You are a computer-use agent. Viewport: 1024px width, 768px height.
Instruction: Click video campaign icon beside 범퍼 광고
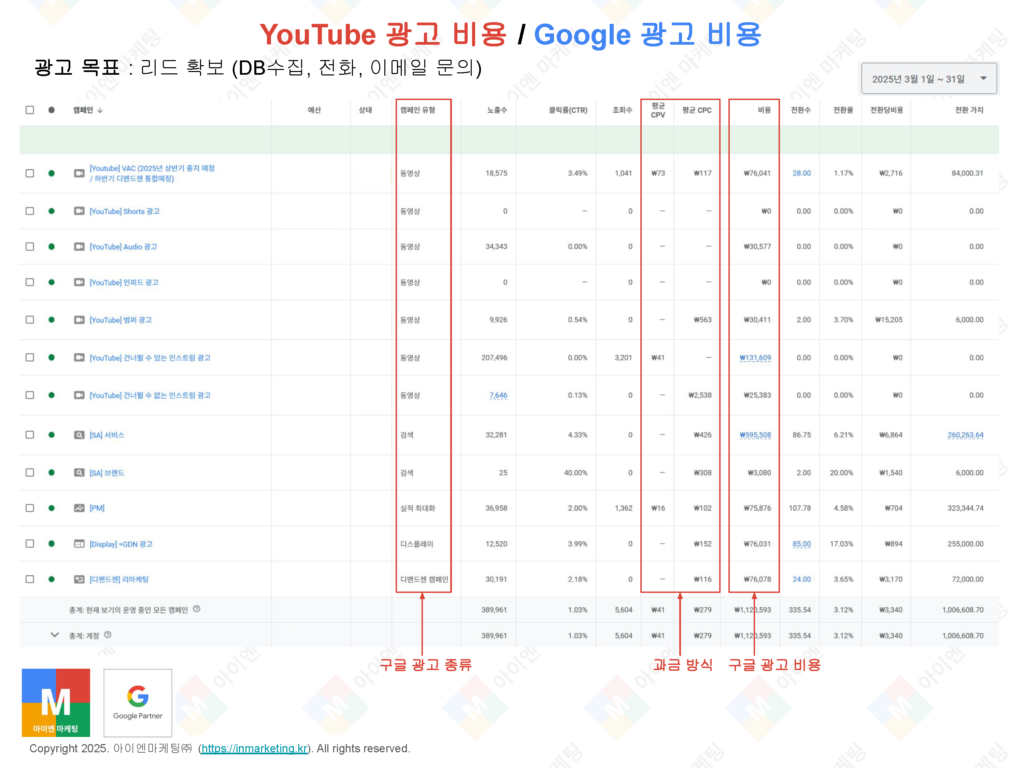pyautogui.click(x=79, y=320)
